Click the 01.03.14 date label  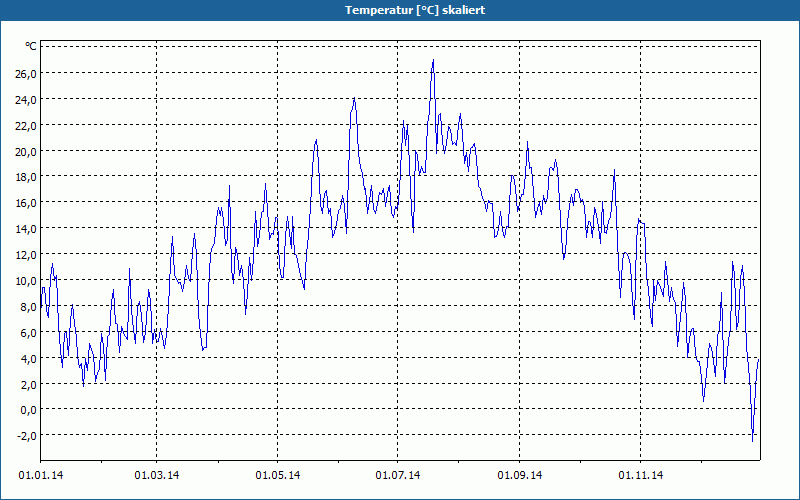click(157, 475)
